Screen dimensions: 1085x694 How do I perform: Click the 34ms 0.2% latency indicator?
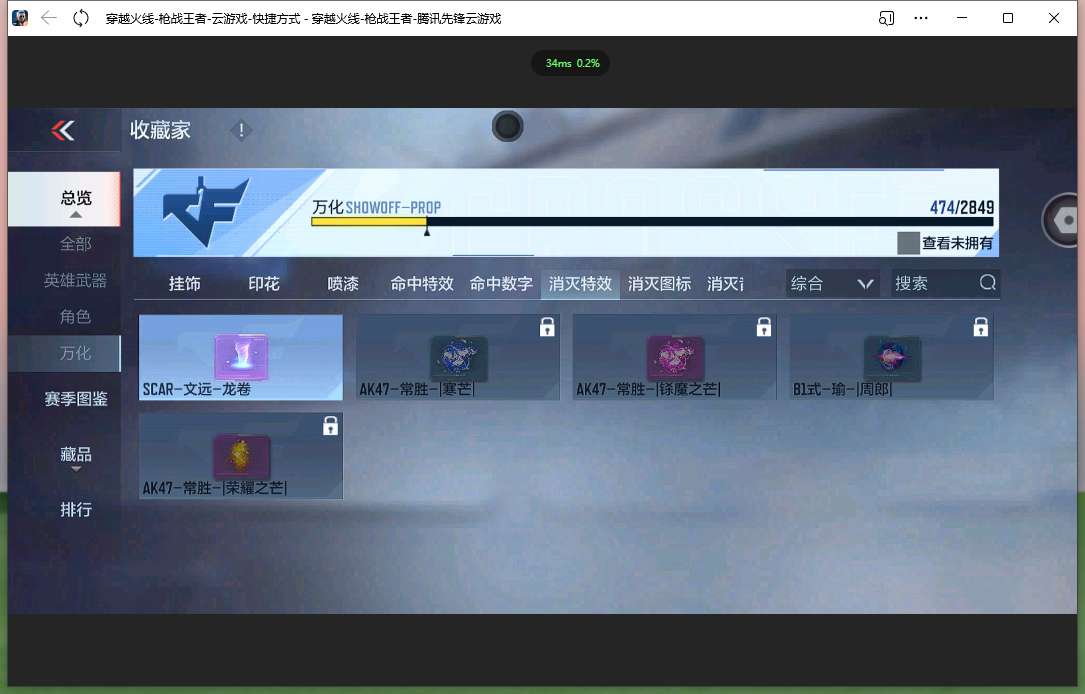[x=572, y=63]
